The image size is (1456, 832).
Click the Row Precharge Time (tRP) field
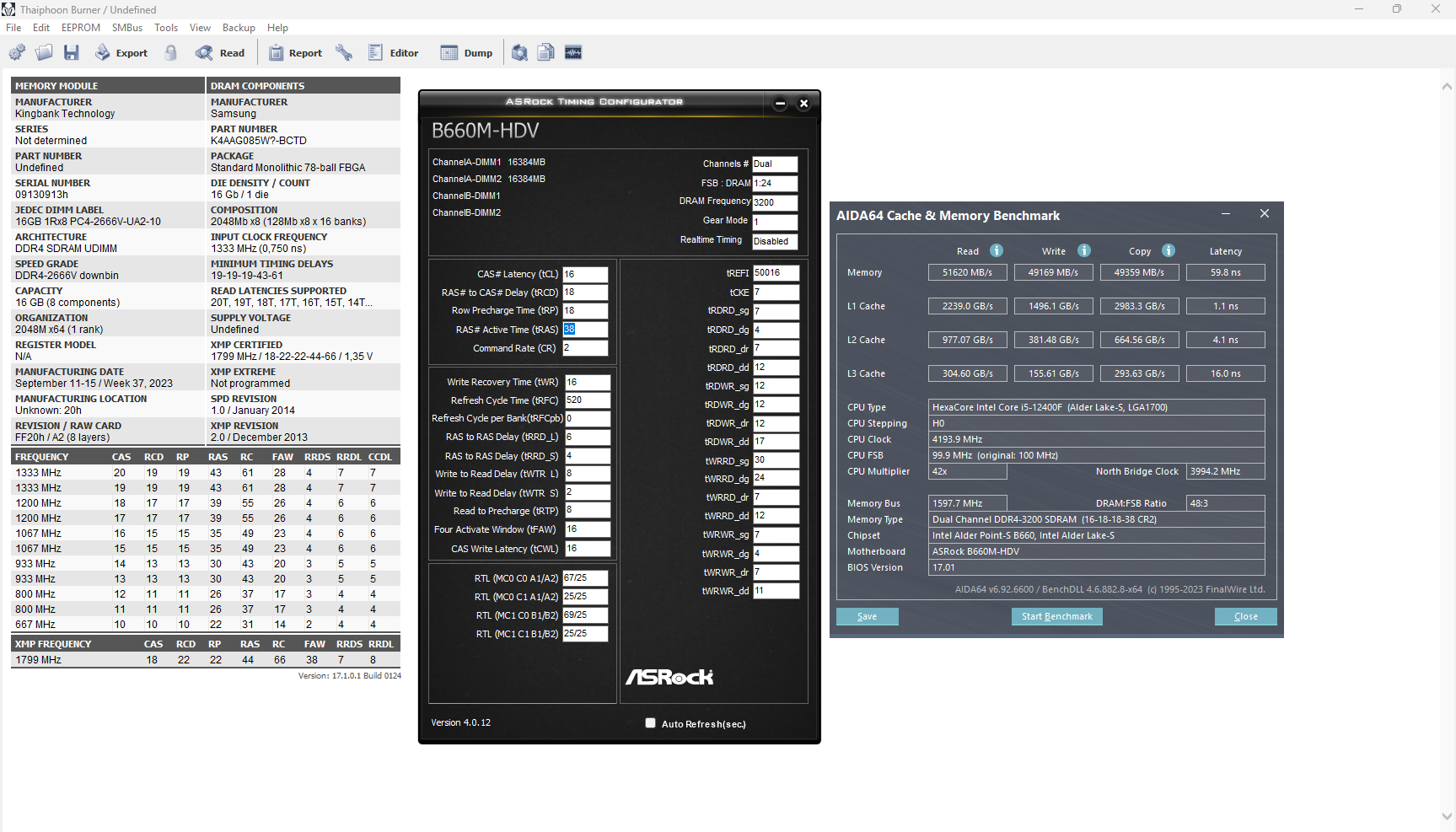click(585, 311)
